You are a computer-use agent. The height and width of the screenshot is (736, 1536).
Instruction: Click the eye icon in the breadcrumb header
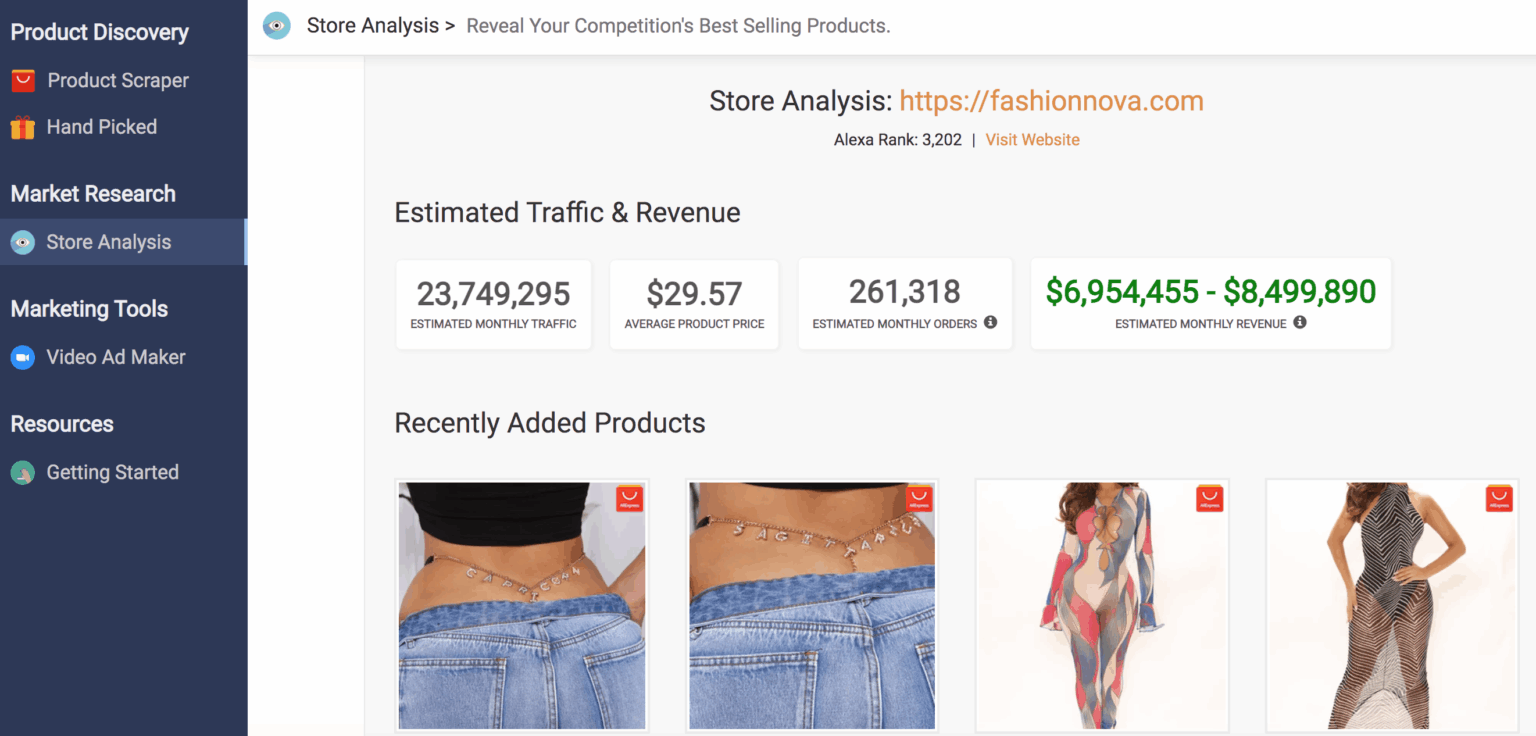[x=276, y=25]
